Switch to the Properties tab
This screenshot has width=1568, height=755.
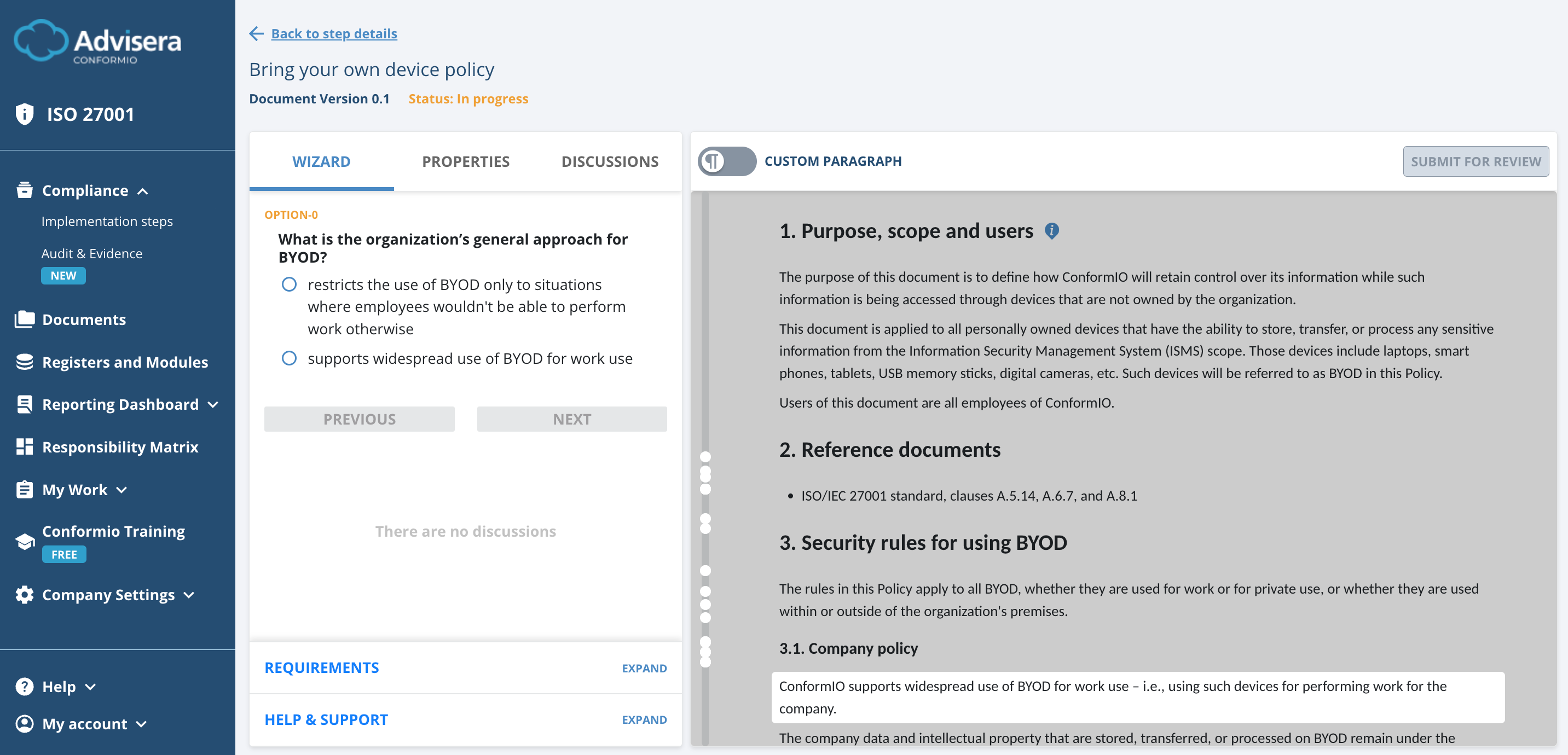coord(465,161)
